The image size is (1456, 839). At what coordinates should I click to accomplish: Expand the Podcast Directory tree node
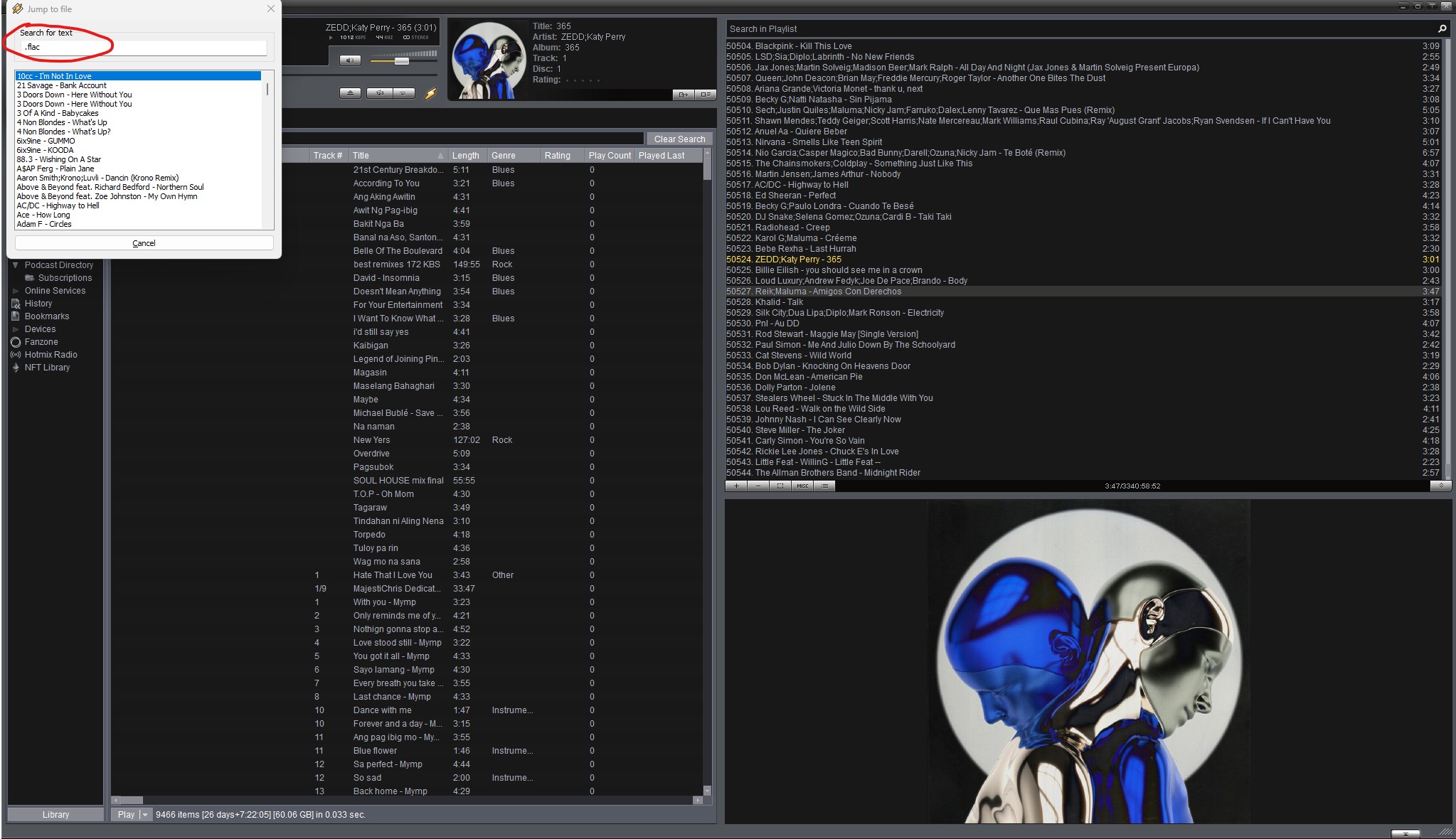click(16, 265)
